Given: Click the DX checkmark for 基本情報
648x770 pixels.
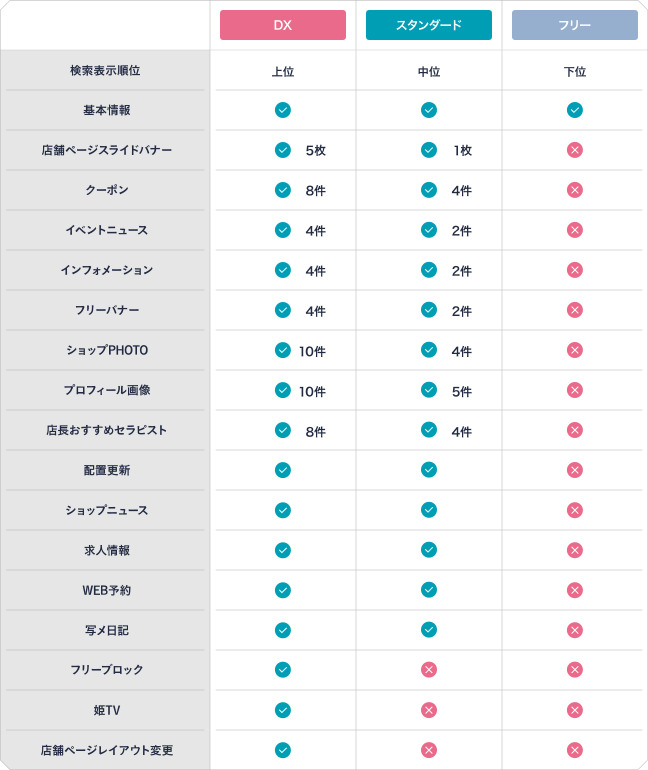Looking at the screenshot, I should [x=283, y=110].
